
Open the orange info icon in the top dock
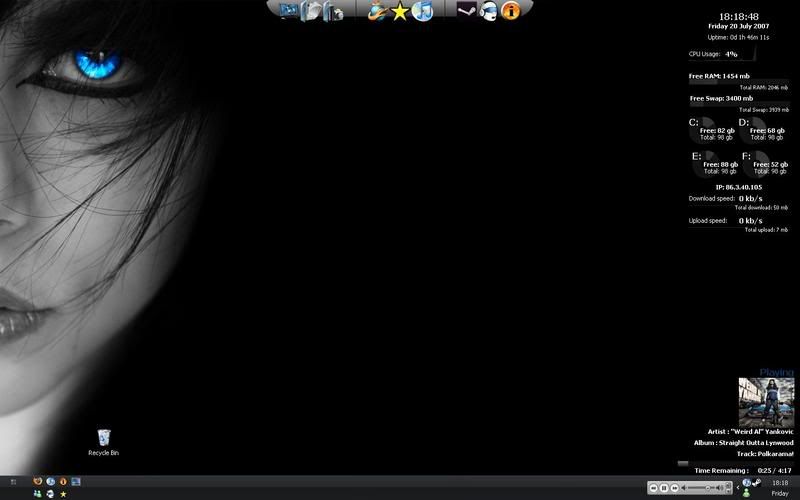pyautogui.click(x=511, y=12)
